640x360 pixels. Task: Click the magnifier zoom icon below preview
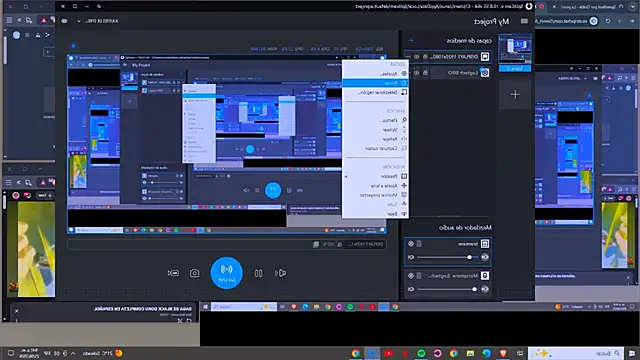click(x=340, y=244)
